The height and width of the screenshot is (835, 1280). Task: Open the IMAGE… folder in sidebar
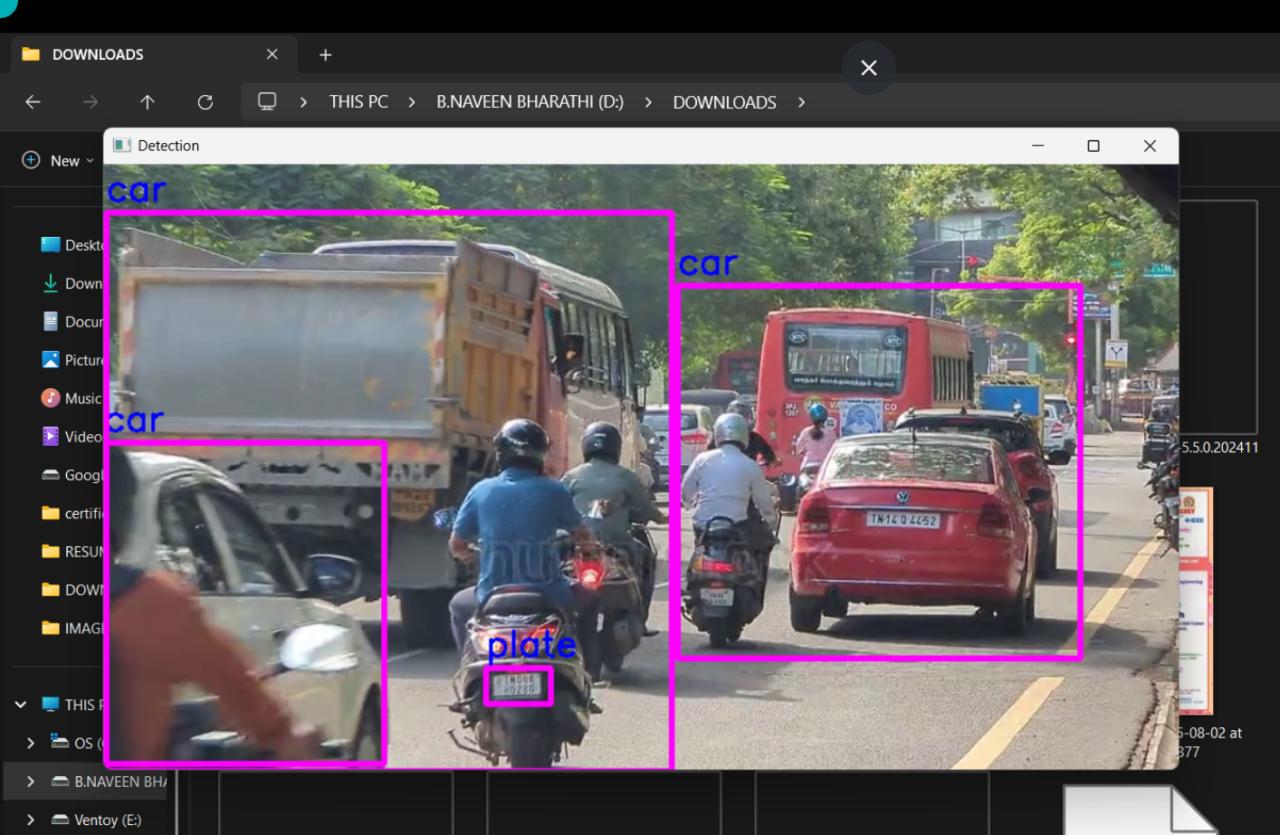point(72,628)
